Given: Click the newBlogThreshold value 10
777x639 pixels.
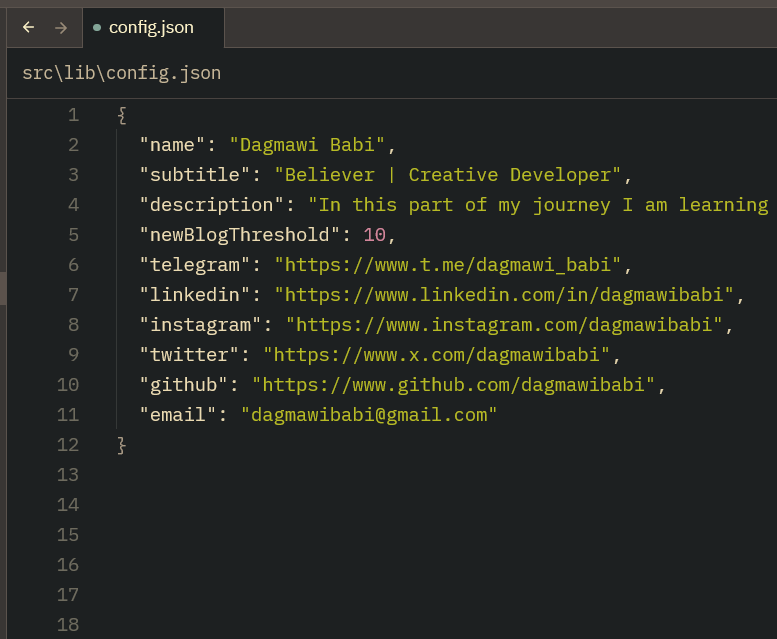Looking at the screenshot, I should coord(374,235).
